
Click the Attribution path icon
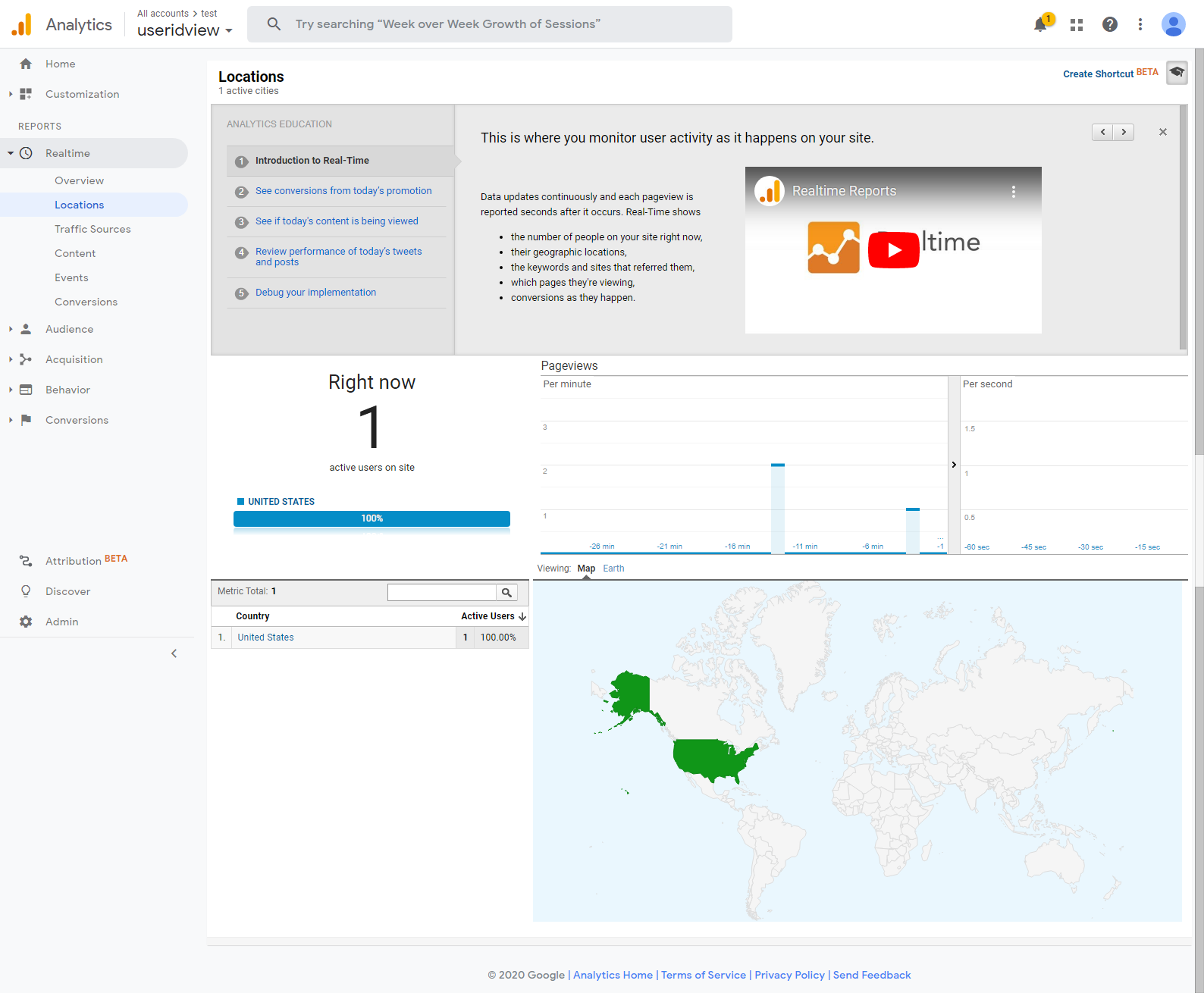point(26,561)
